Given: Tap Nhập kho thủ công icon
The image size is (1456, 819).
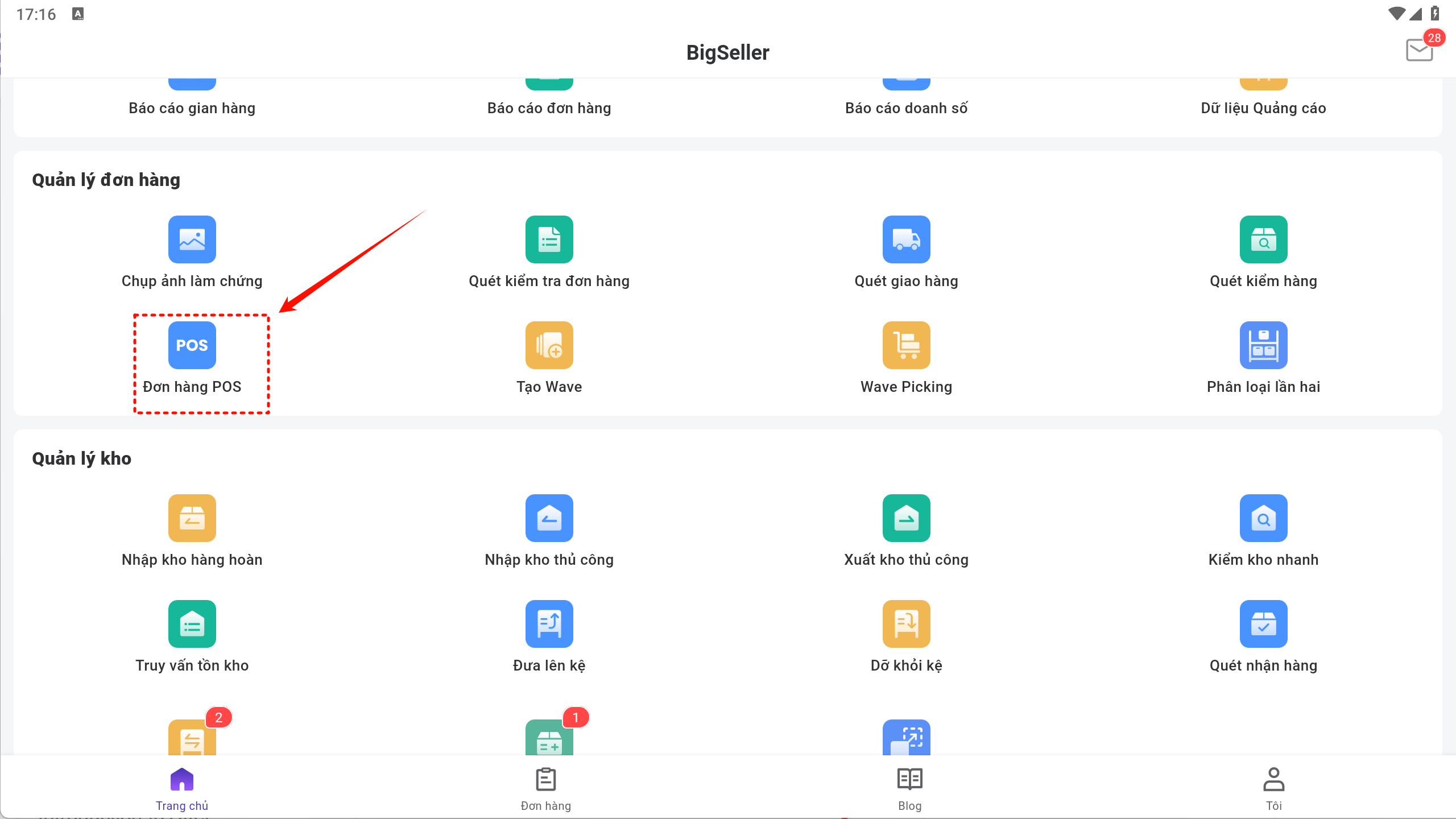Looking at the screenshot, I should tap(549, 518).
